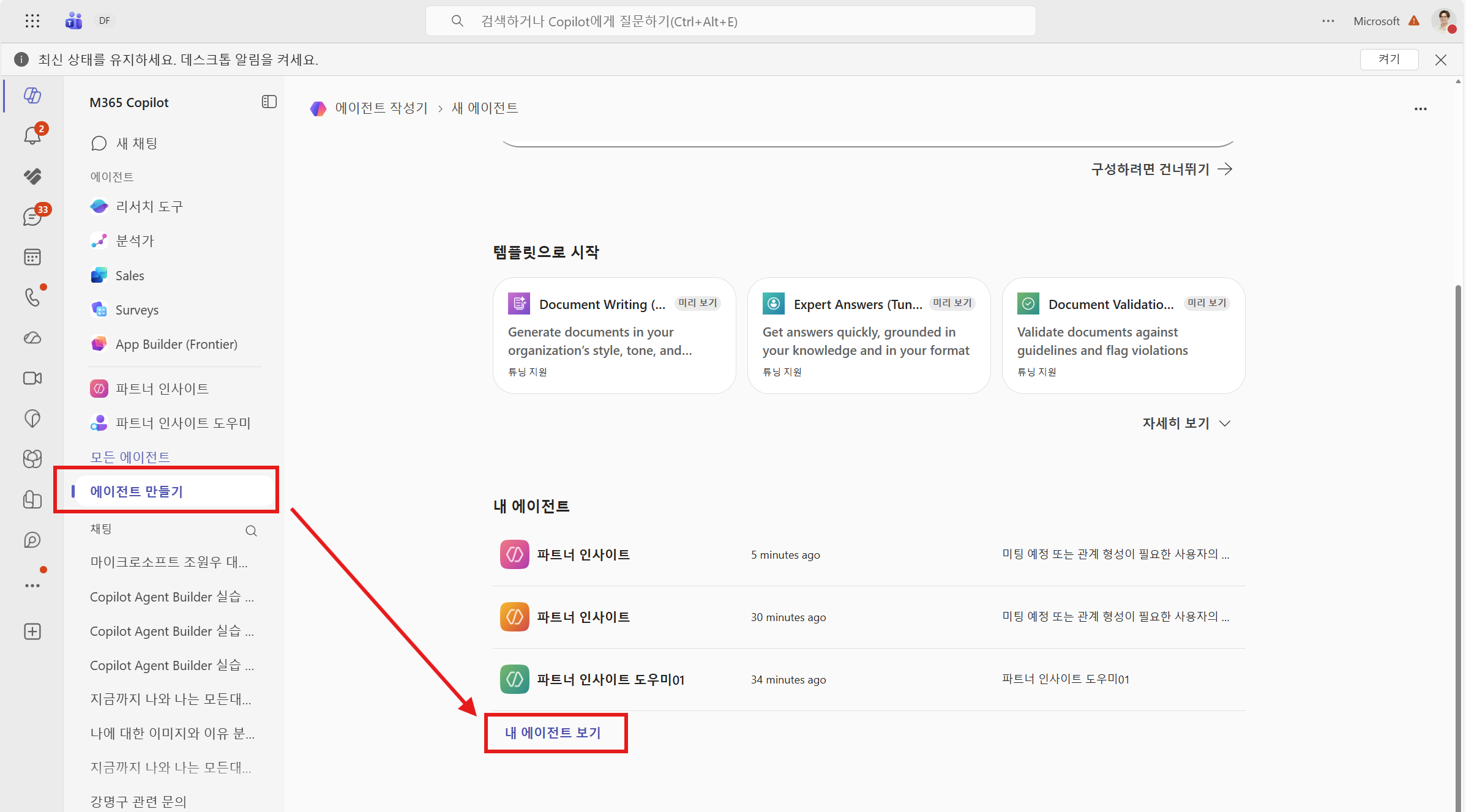This screenshot has height=812, width=1466.
Task: Click the 켜기 button to enable notifications
Action: point(1389,59)
